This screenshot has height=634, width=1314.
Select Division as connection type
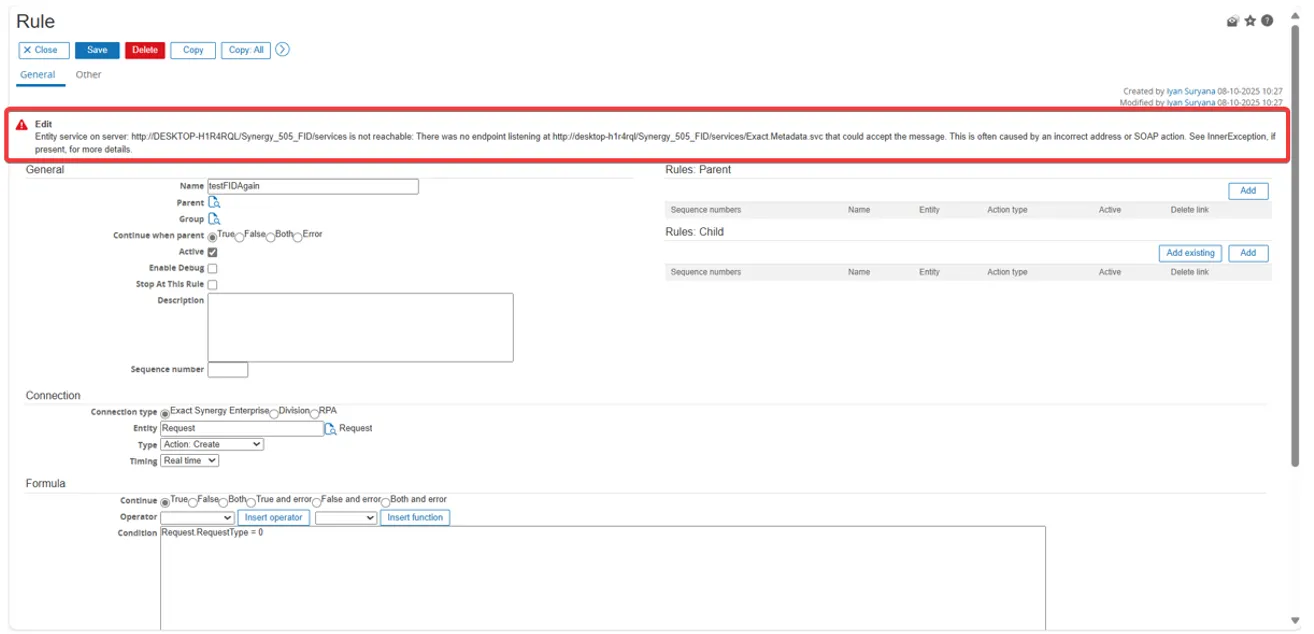pyautogui.click(x=274, y=413)
